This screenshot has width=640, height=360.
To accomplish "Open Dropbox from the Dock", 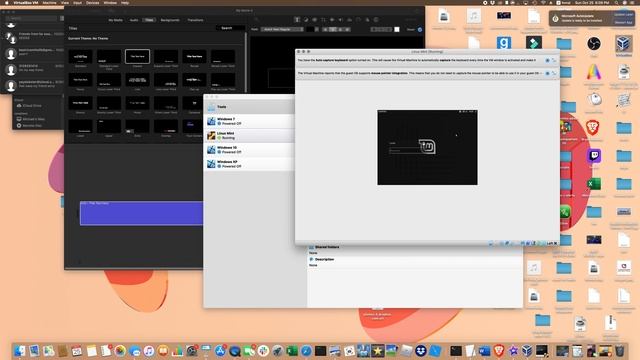I will pos(421,351).
